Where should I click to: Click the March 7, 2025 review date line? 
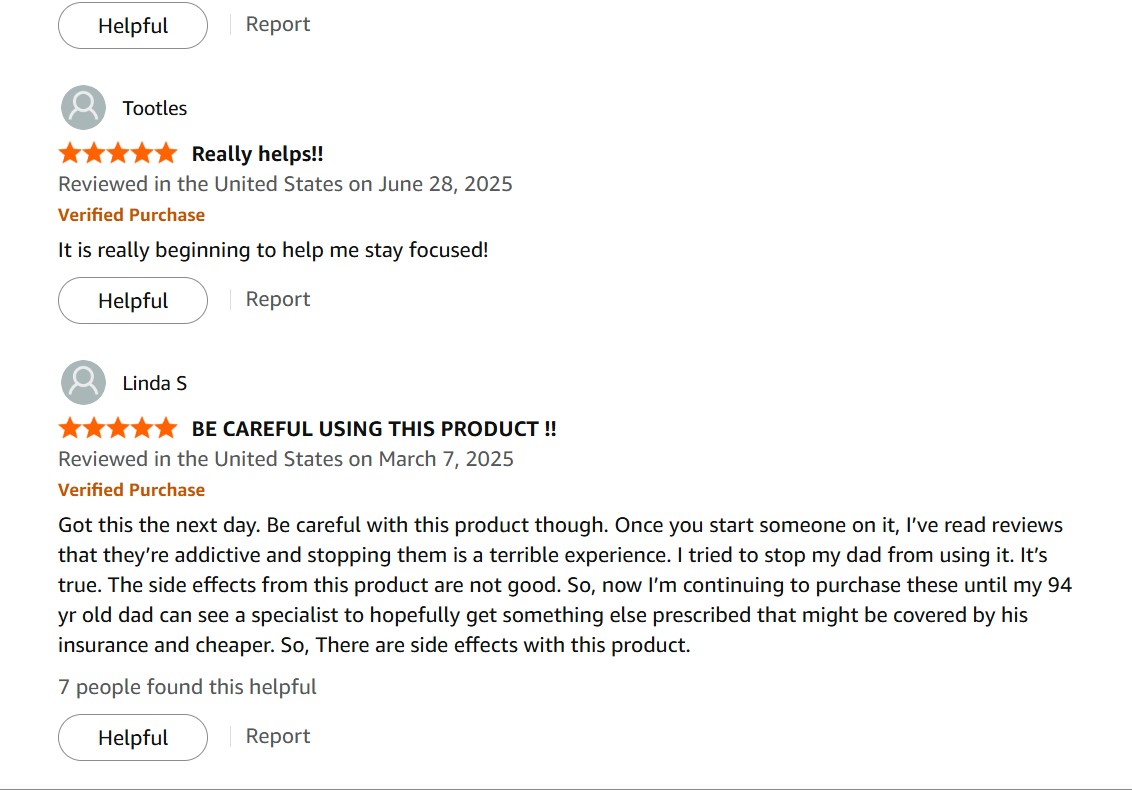pyautogui.click(x=285, y=459)
